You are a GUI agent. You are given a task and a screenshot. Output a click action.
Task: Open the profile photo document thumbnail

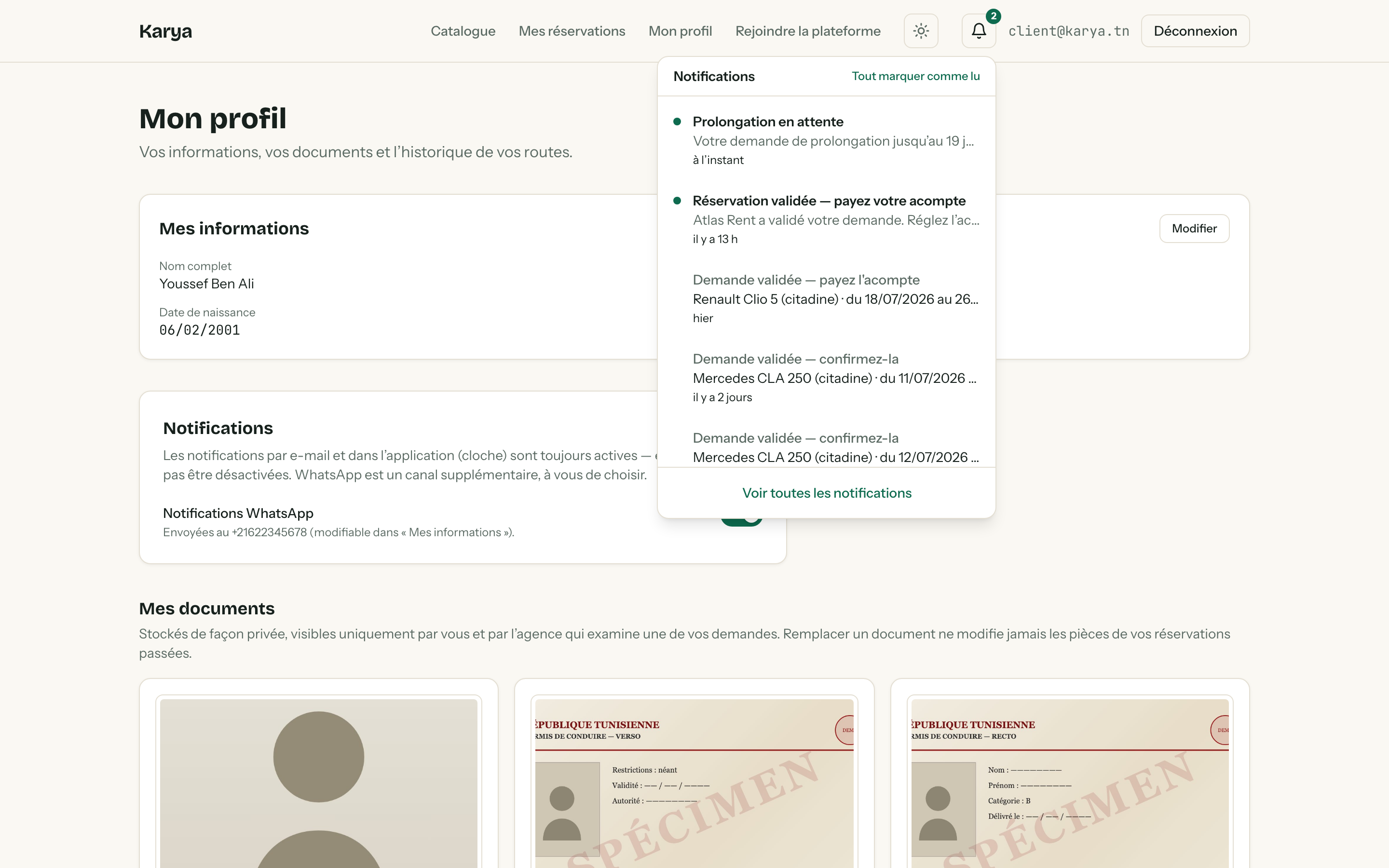tap(318, 783)
